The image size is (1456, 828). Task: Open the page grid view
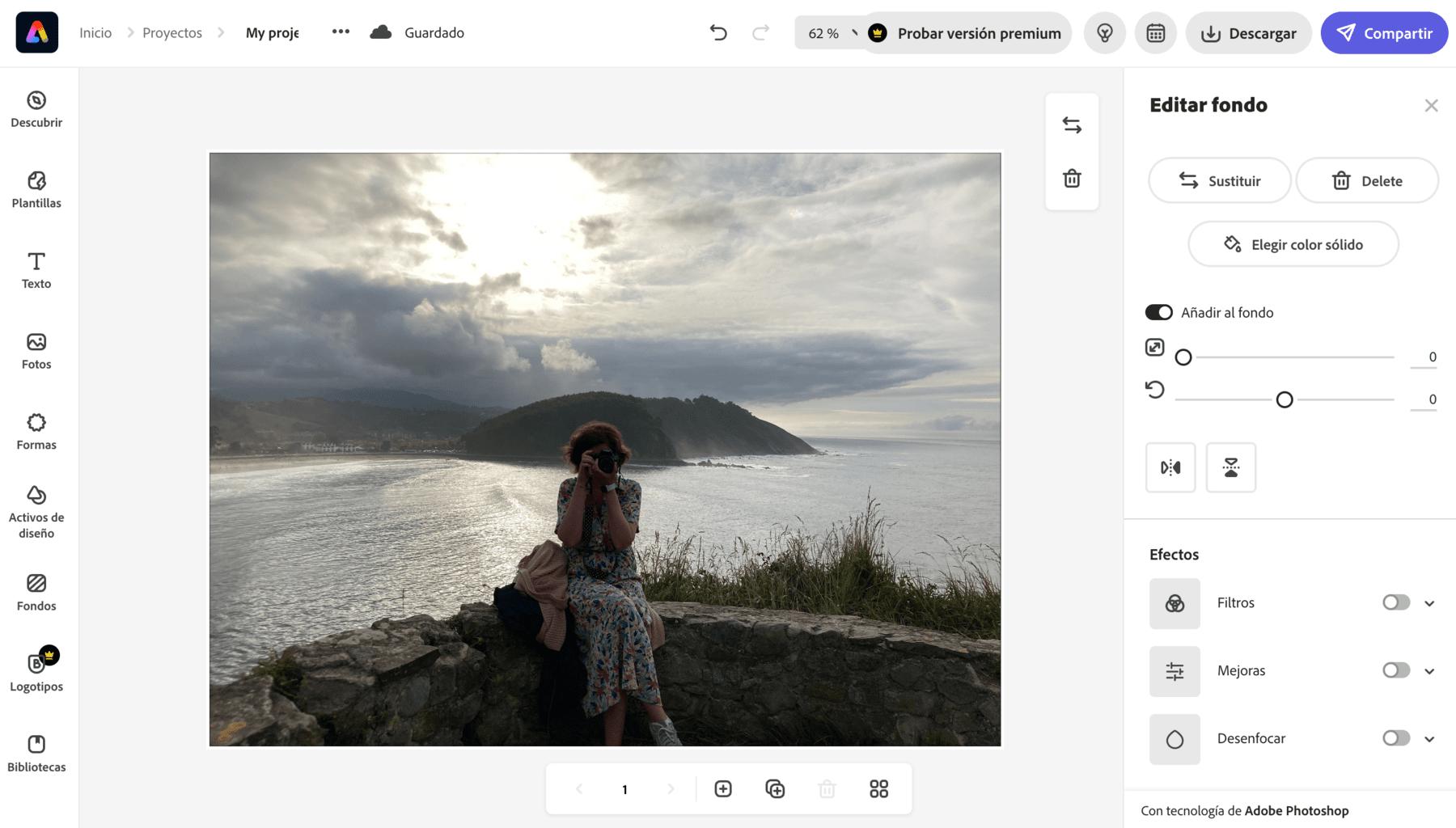[x=878, y=788]
